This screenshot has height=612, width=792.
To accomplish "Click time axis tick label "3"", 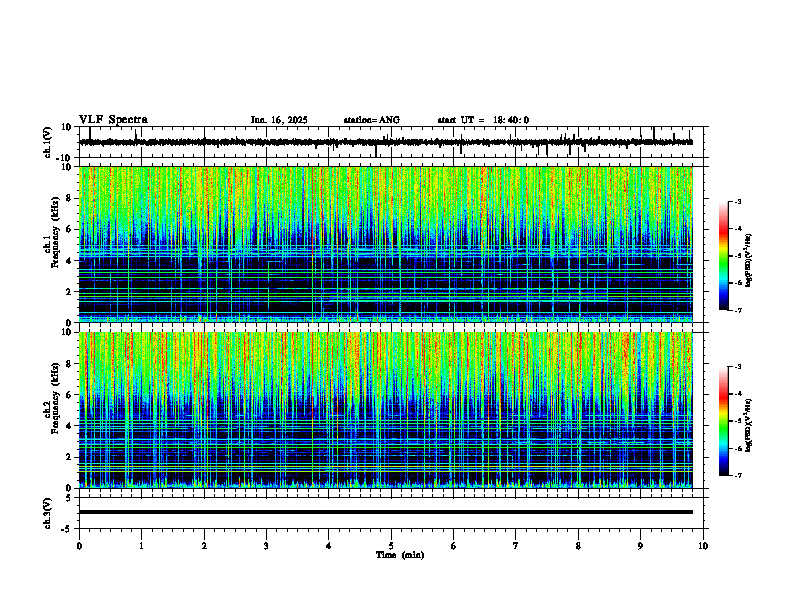I will [x=266, y=546].
